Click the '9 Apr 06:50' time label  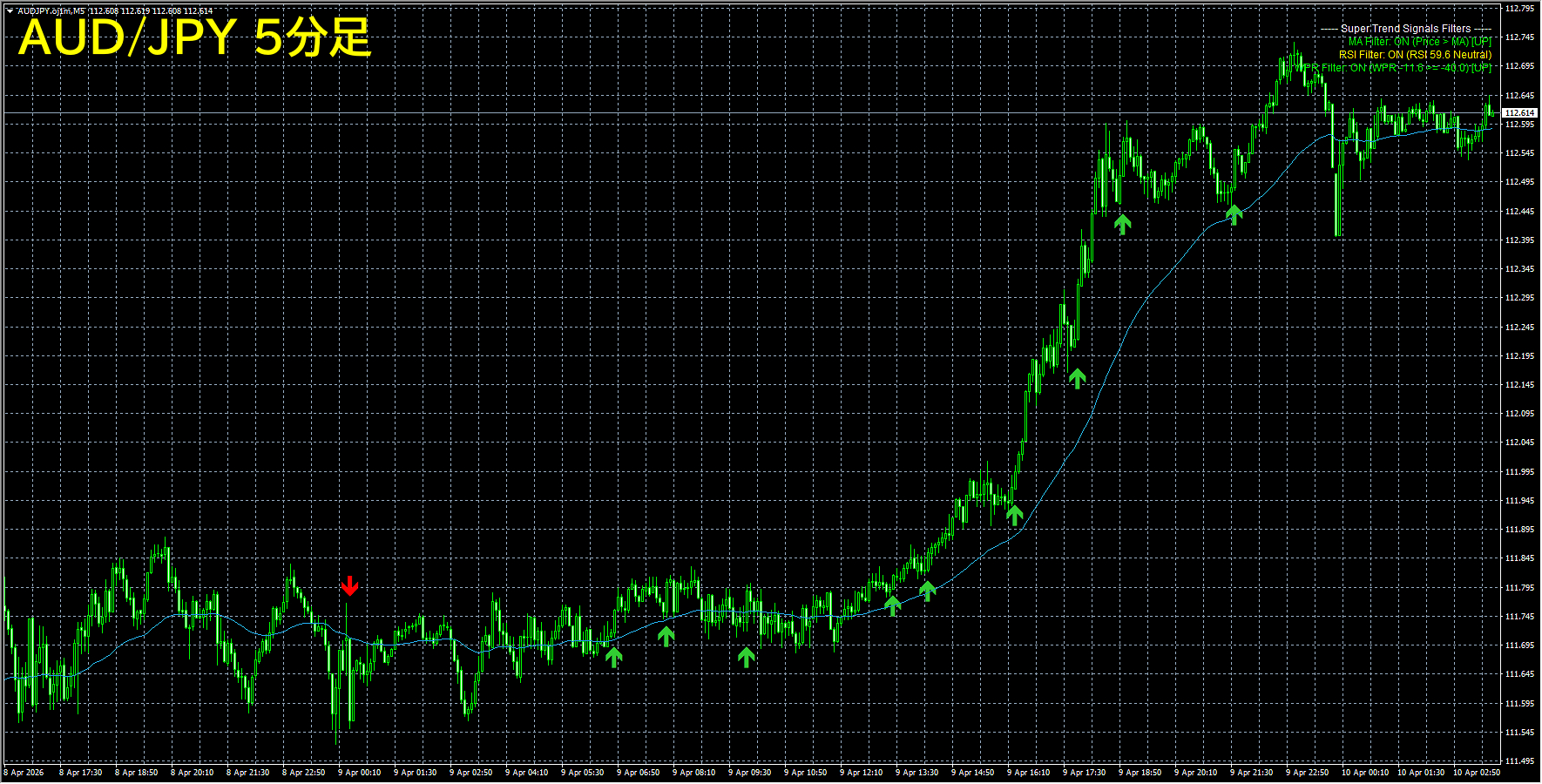click(638, 773)
